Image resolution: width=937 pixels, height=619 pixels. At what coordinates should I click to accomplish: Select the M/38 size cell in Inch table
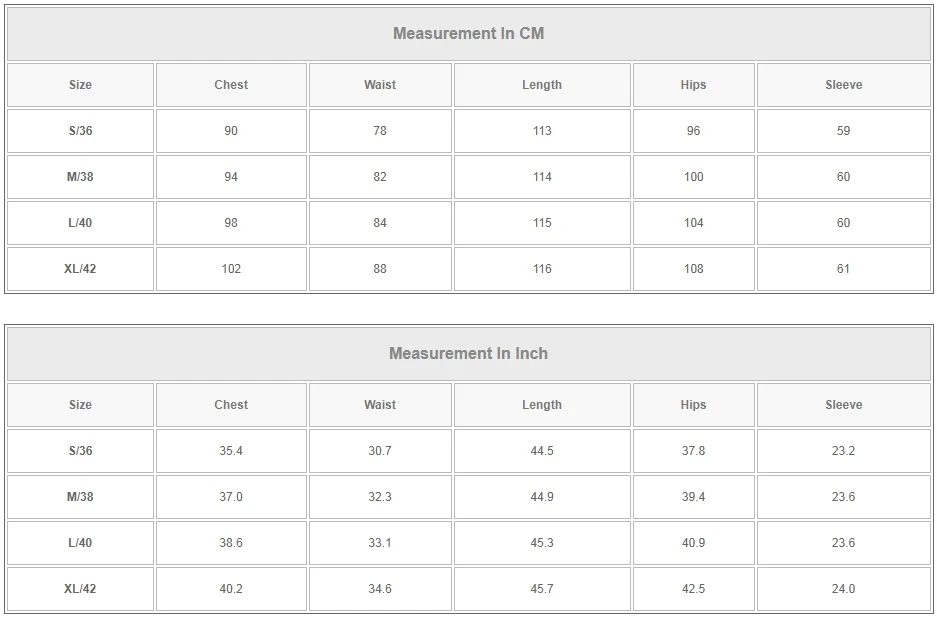tap(80, 497)
